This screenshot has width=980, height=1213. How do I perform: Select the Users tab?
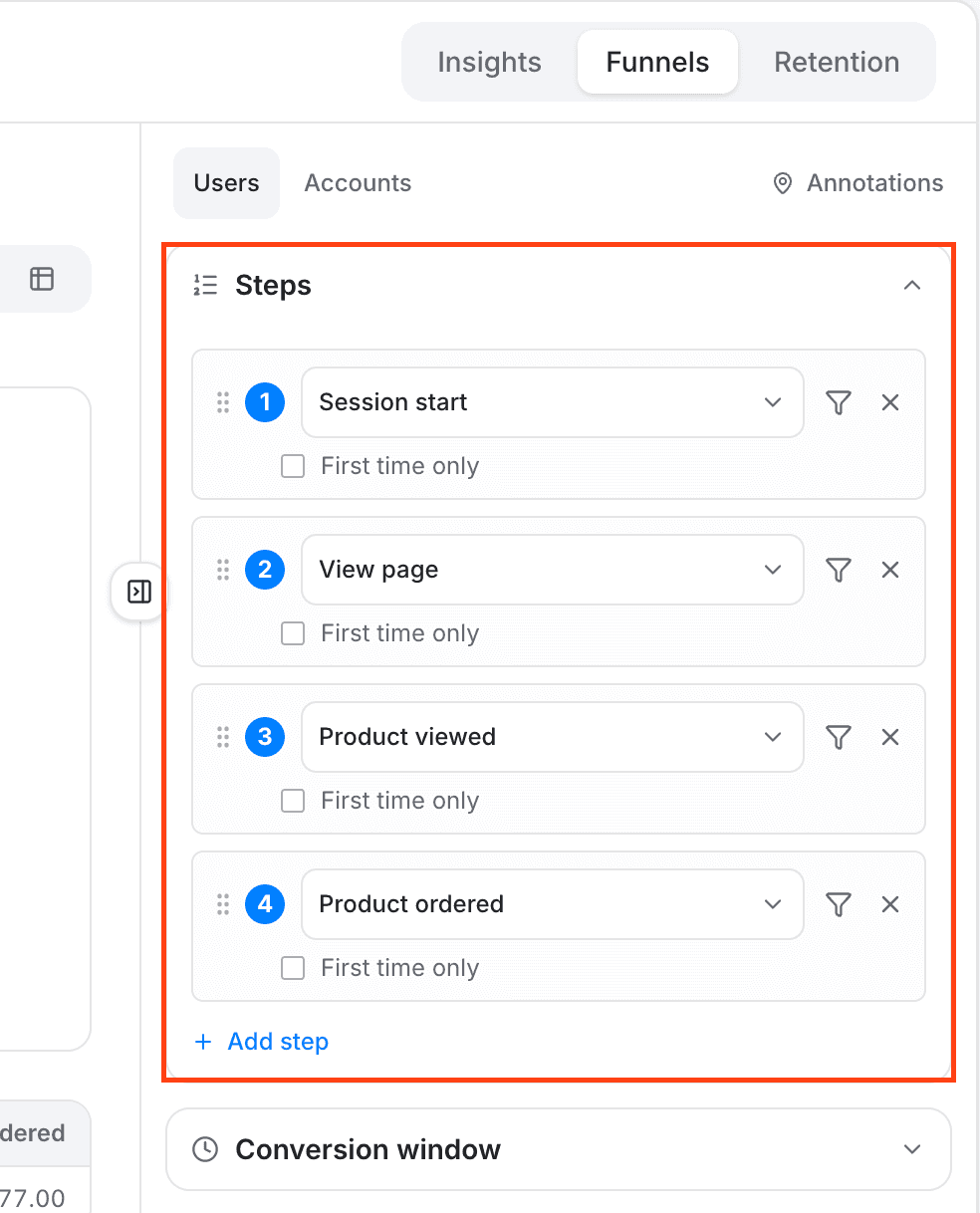coord(227,183)
